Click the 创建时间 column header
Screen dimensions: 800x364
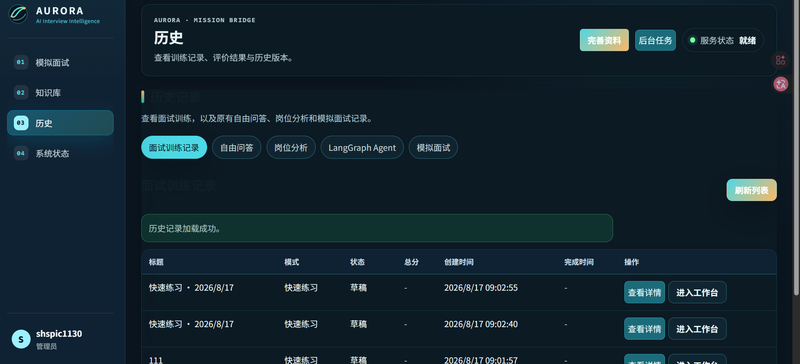[x=459, y=262]
